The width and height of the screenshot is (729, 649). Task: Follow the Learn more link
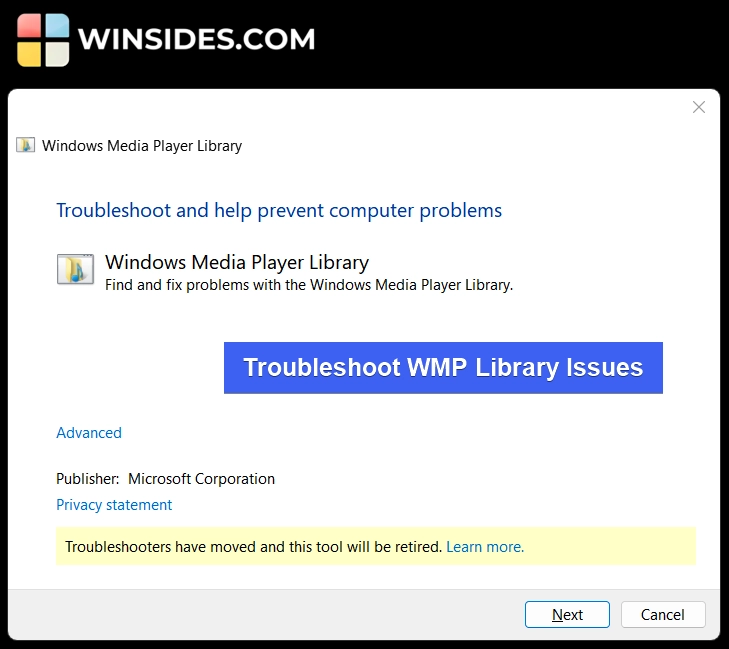point(485,547)
